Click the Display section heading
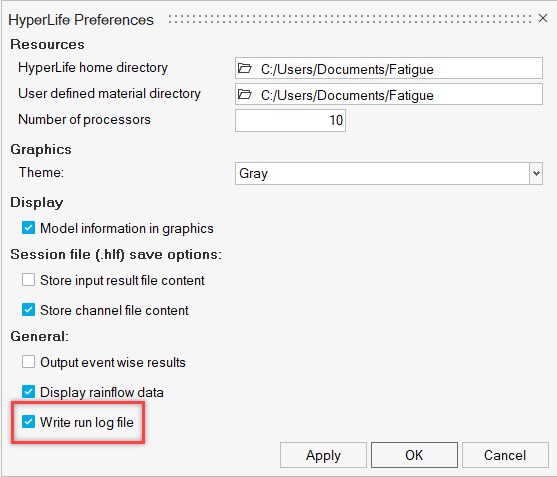The width and height of the screenshot is (557, 477). [x=37, y=202]
